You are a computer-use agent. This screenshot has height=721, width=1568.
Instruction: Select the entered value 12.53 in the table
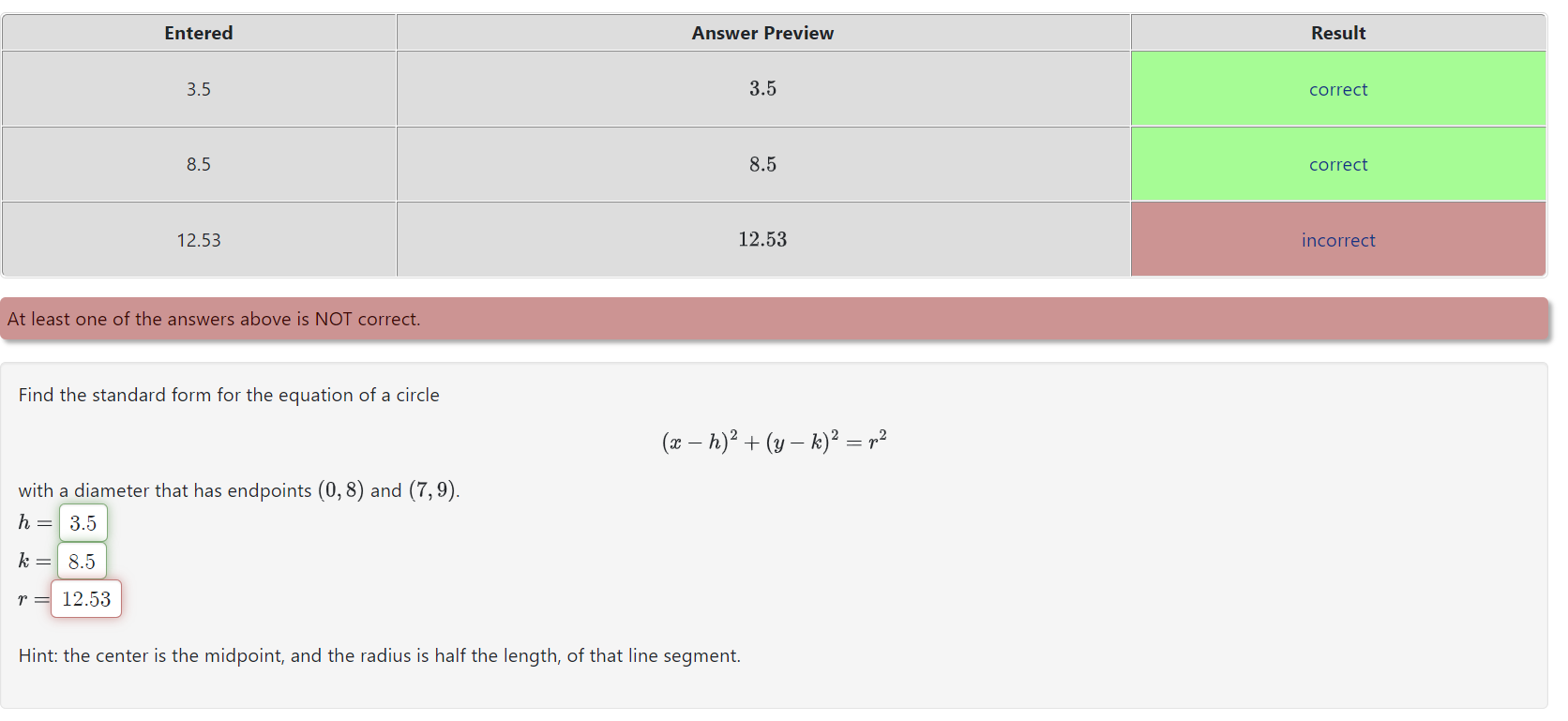(x=198, y=239)
